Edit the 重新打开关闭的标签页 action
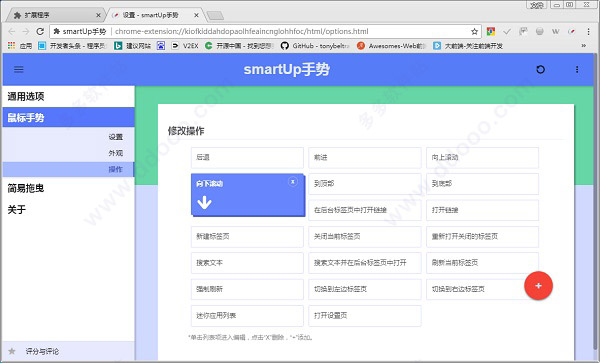Viewport: 600px width, 363px height. [x=482, y=237]
